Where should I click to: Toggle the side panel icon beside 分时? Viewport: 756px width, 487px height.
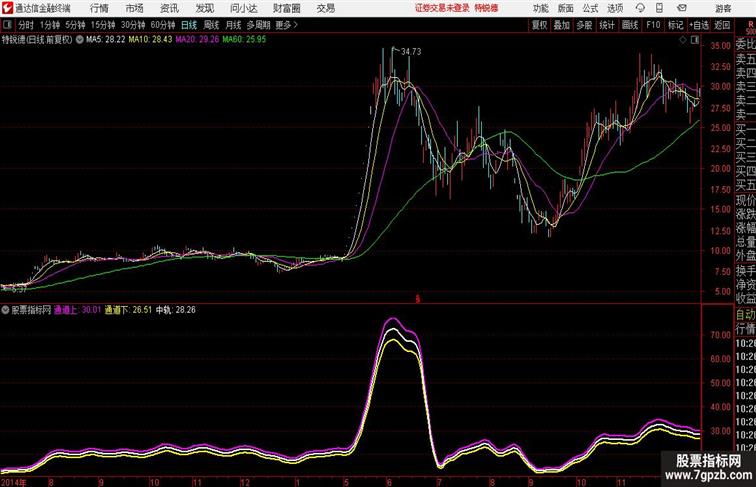tap(7, 25)
